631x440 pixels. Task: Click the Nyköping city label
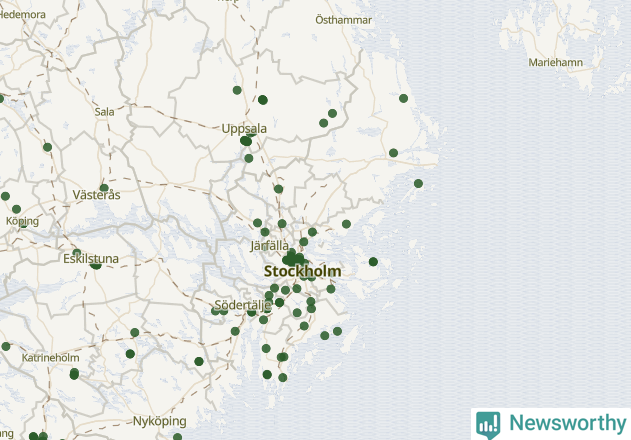(160, 421)
